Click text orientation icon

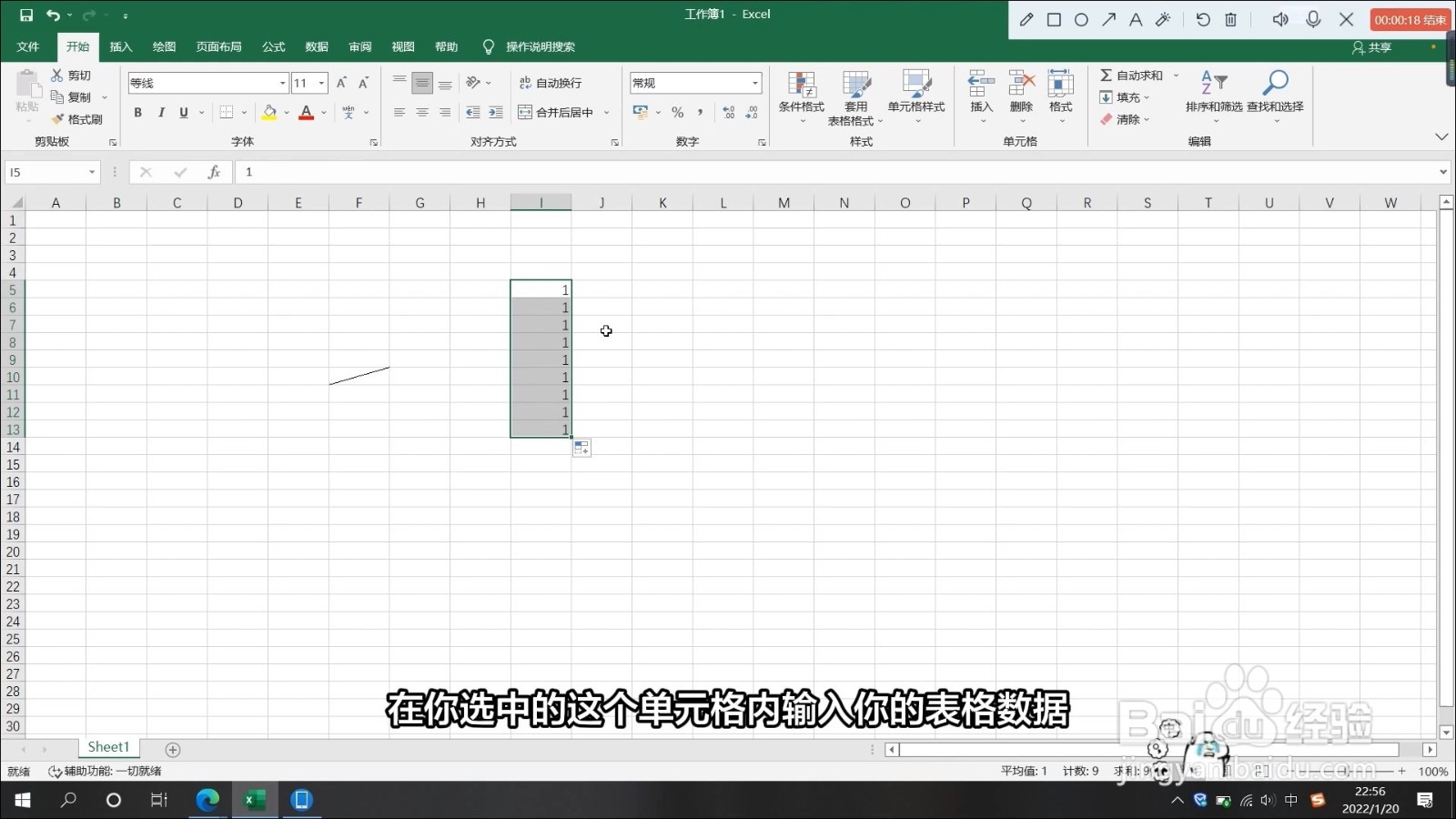coord(473,83)
